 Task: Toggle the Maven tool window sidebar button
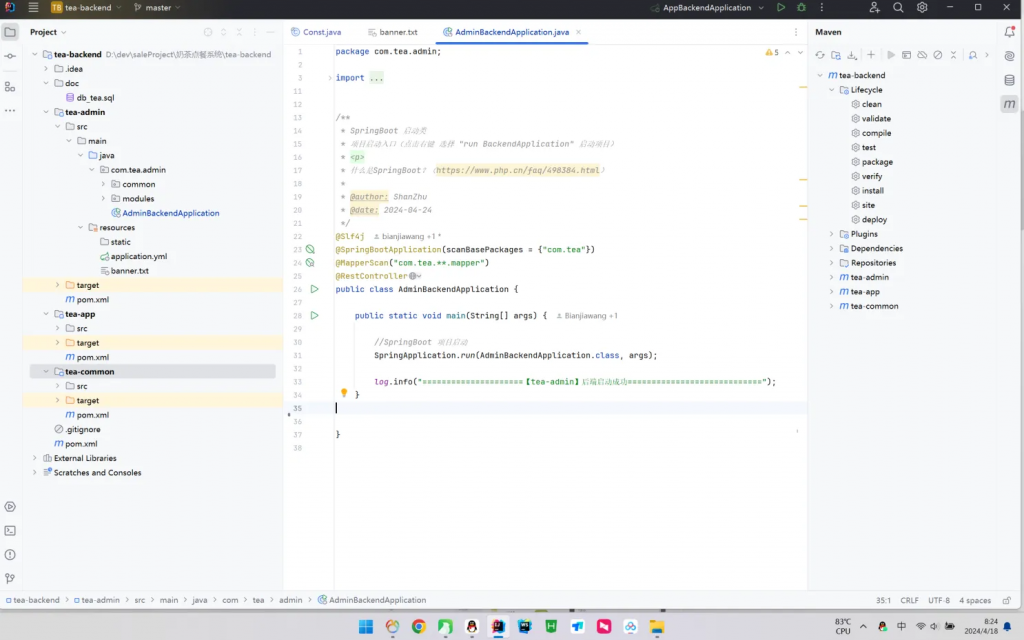point(1009,104)
